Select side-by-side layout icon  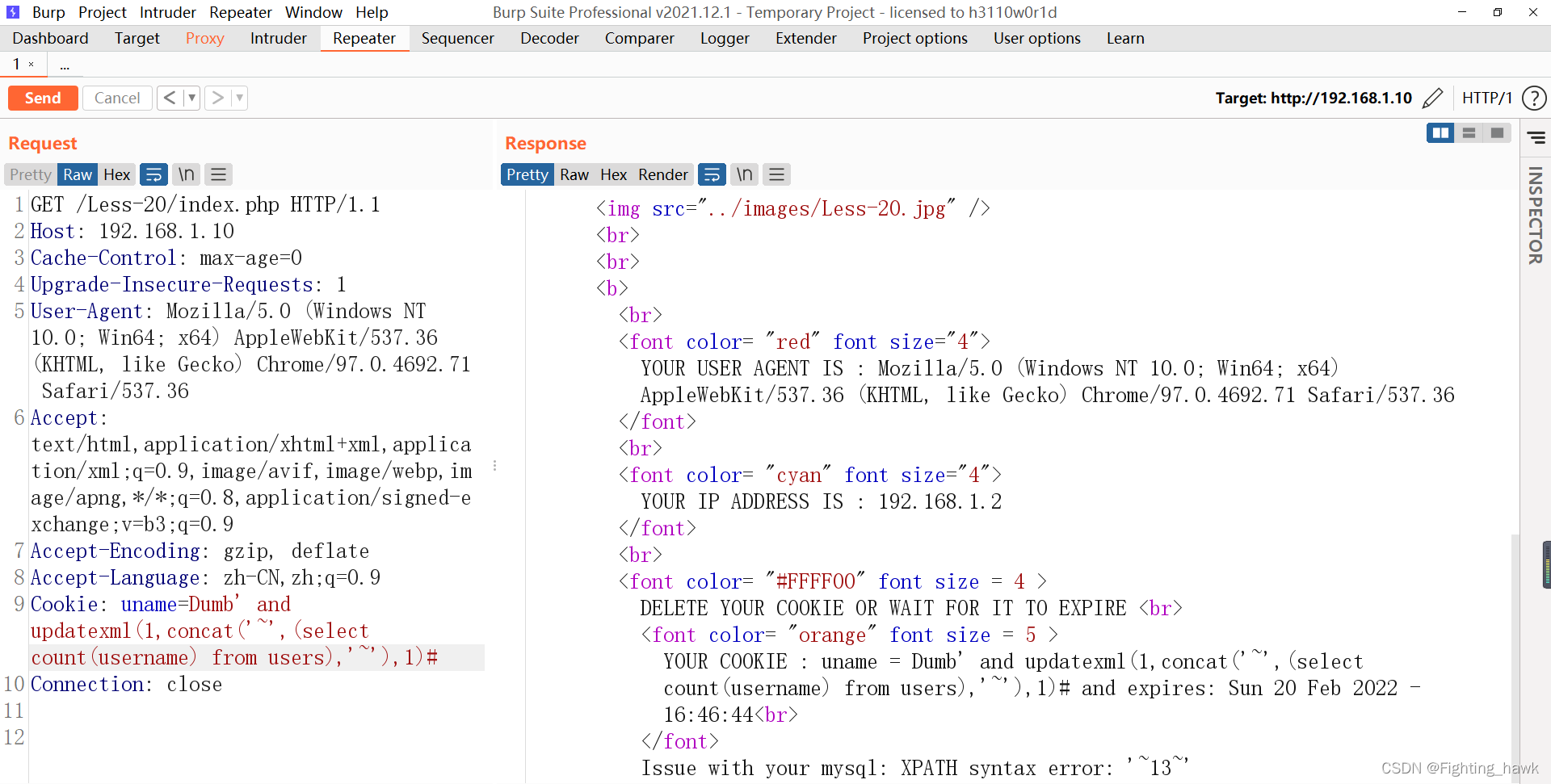[1440, 133]
